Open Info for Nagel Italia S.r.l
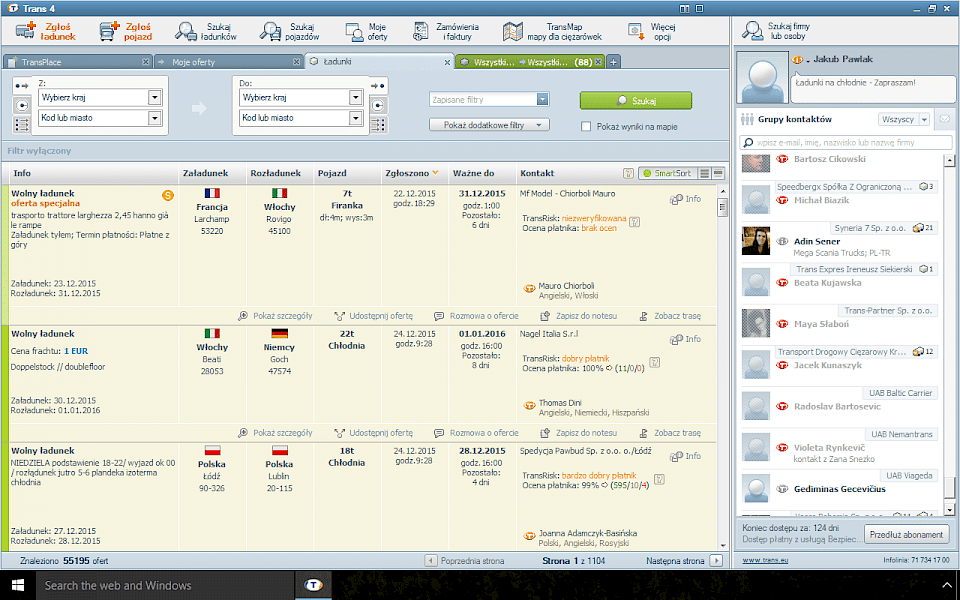 click(686, 339)
